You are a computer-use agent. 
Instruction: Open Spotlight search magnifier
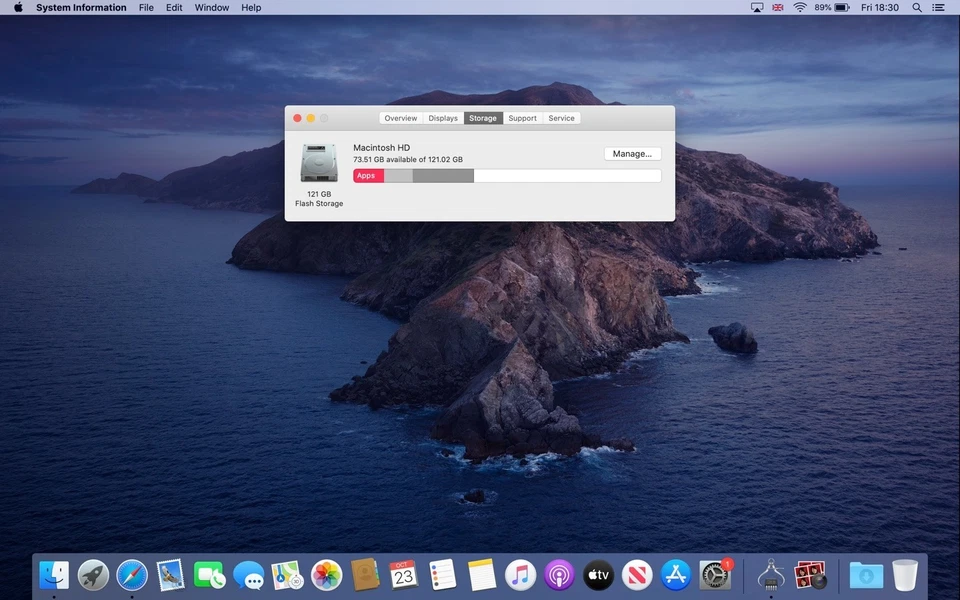click(x=917, y=7)
